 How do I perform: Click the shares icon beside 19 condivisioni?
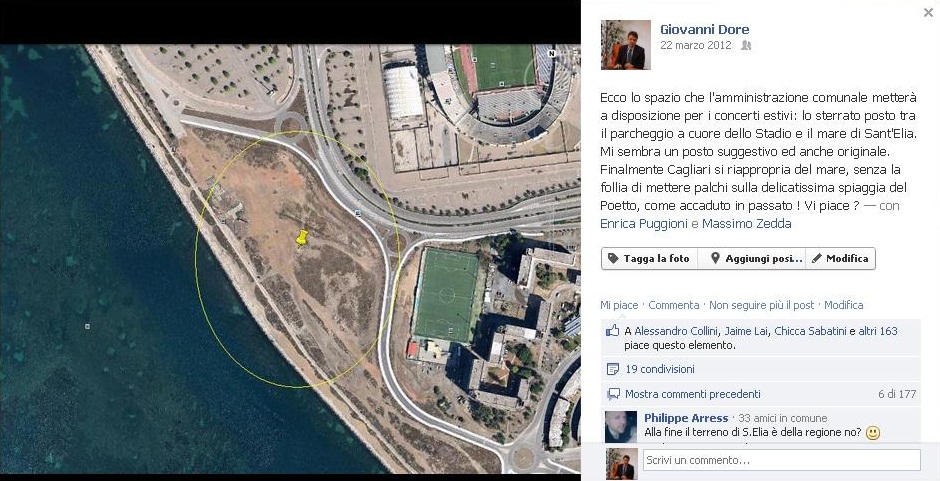tap(613, 369)
